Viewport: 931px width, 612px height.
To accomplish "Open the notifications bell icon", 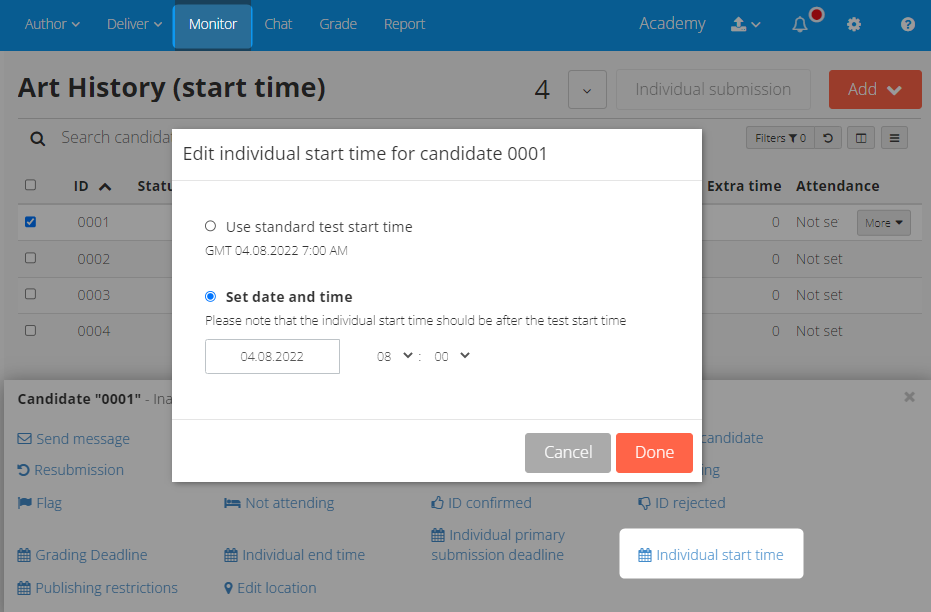I will 800,24.
